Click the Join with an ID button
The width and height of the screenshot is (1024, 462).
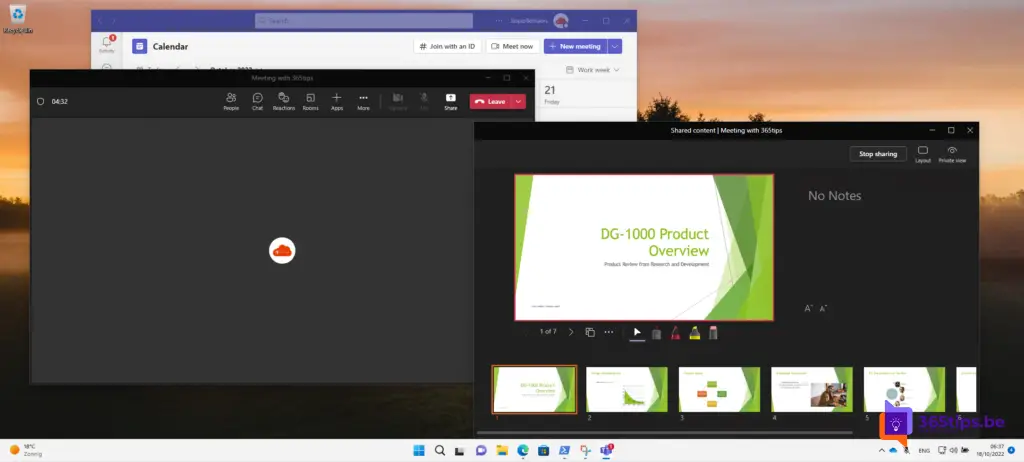[446, 46]
